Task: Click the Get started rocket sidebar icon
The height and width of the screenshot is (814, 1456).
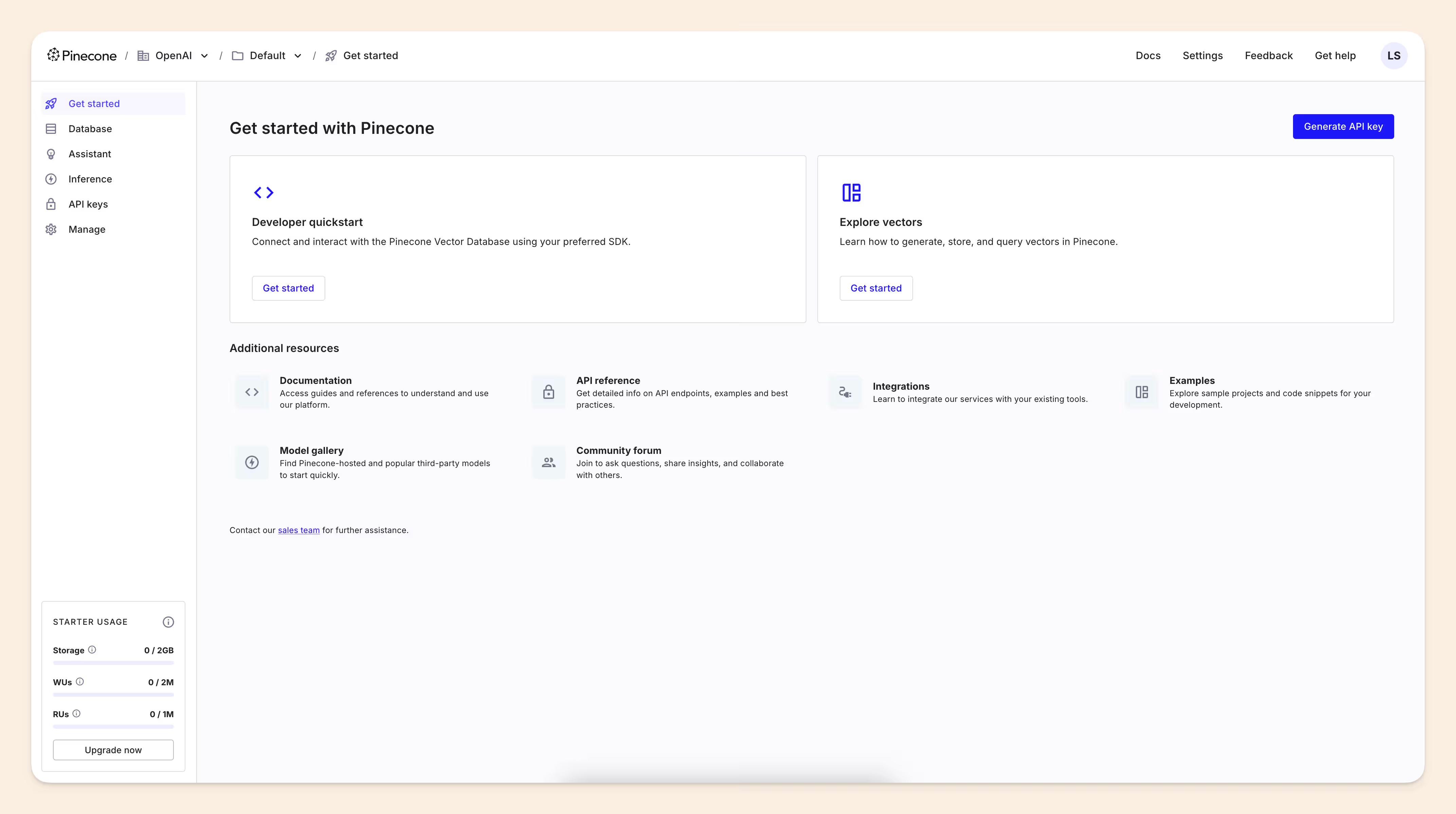Action: tap(51, 104)
